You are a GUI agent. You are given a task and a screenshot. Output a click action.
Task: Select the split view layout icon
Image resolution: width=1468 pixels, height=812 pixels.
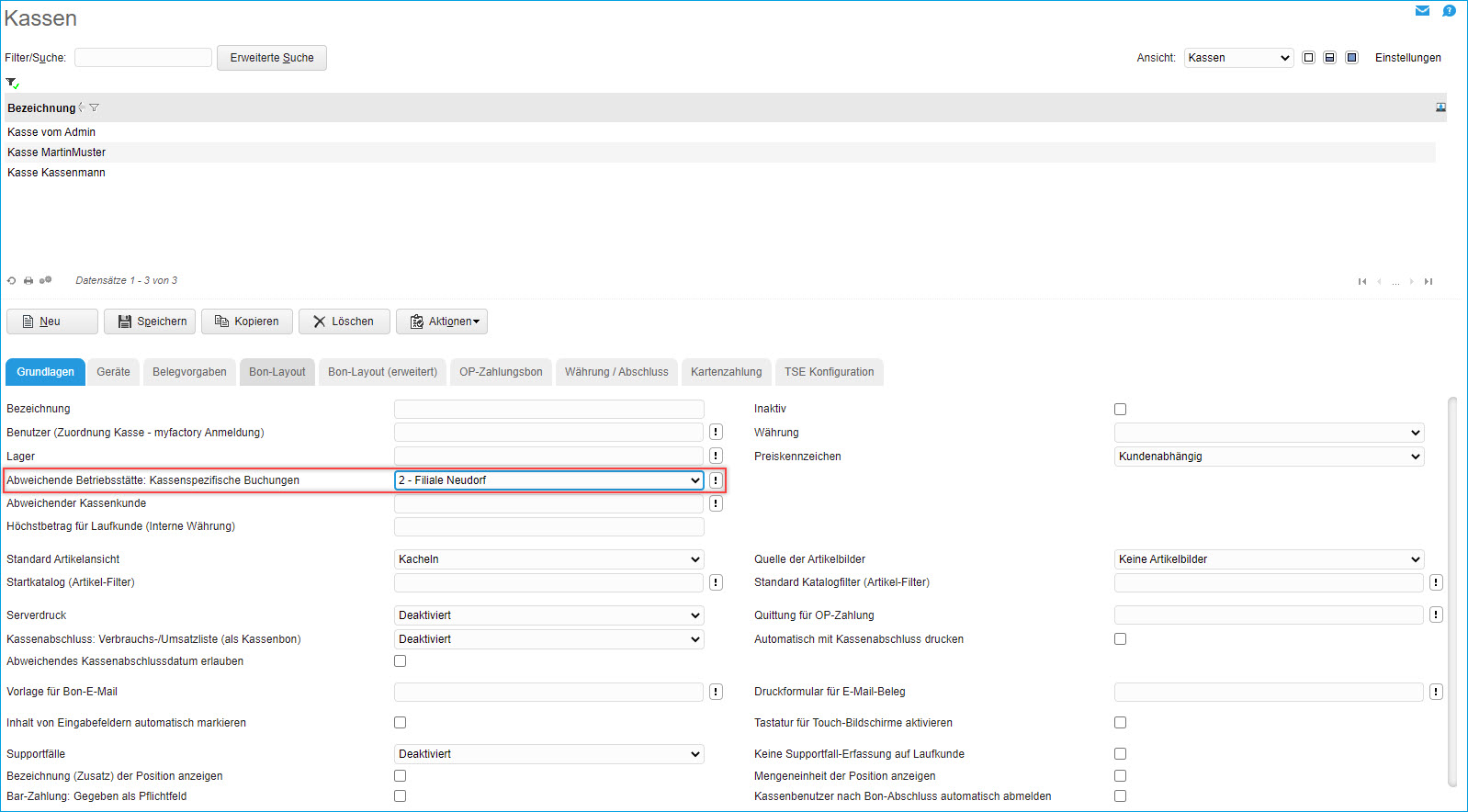tap(1329, 58)
